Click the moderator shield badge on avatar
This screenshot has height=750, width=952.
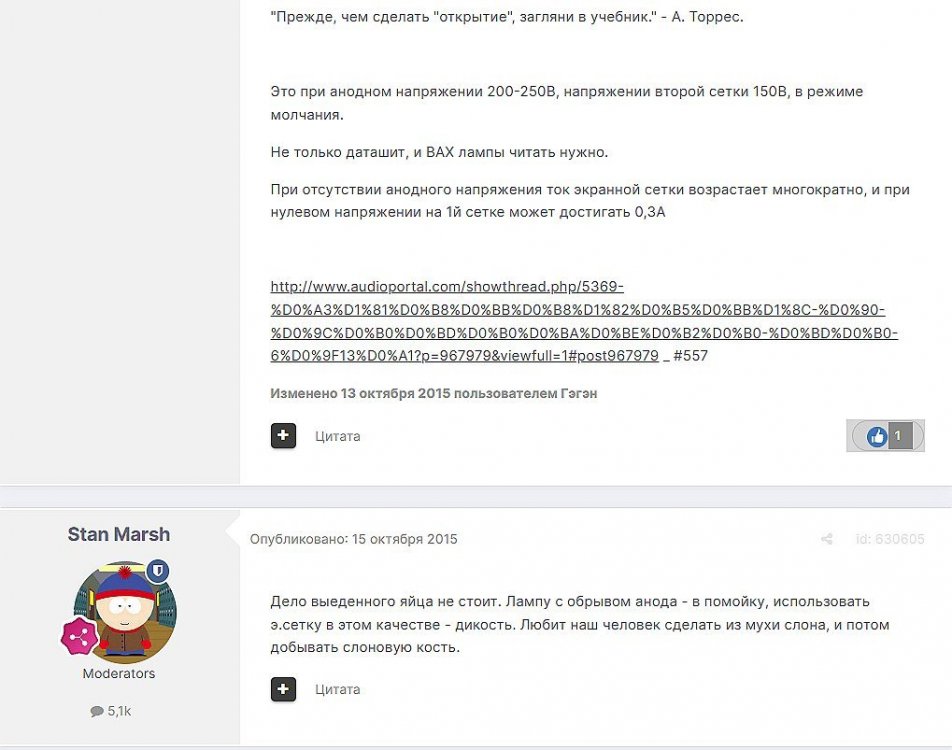pos(158,571)
